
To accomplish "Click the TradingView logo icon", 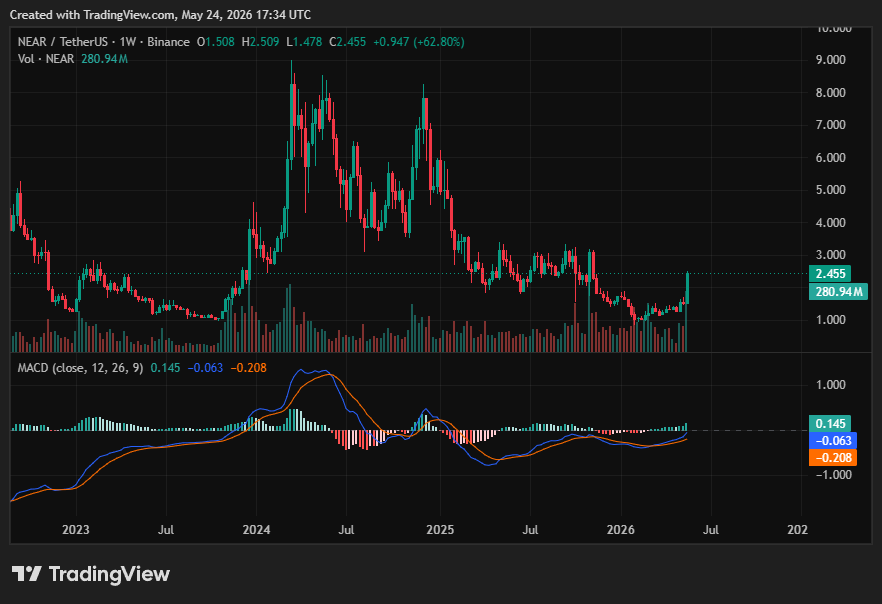I will point(26,574).
